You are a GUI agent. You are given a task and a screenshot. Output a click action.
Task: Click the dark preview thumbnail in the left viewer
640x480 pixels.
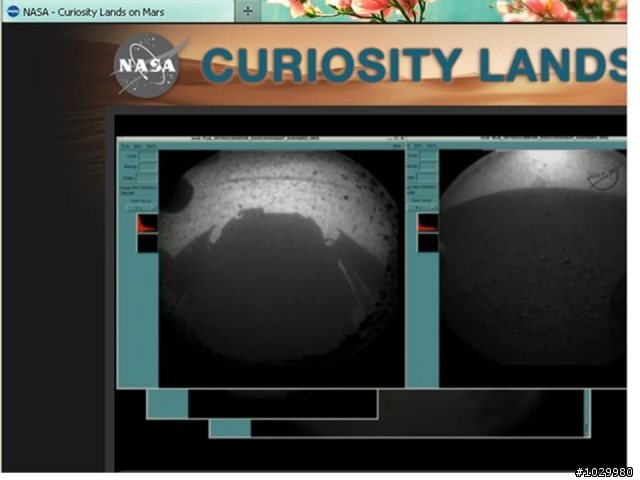tap(147, 243)
